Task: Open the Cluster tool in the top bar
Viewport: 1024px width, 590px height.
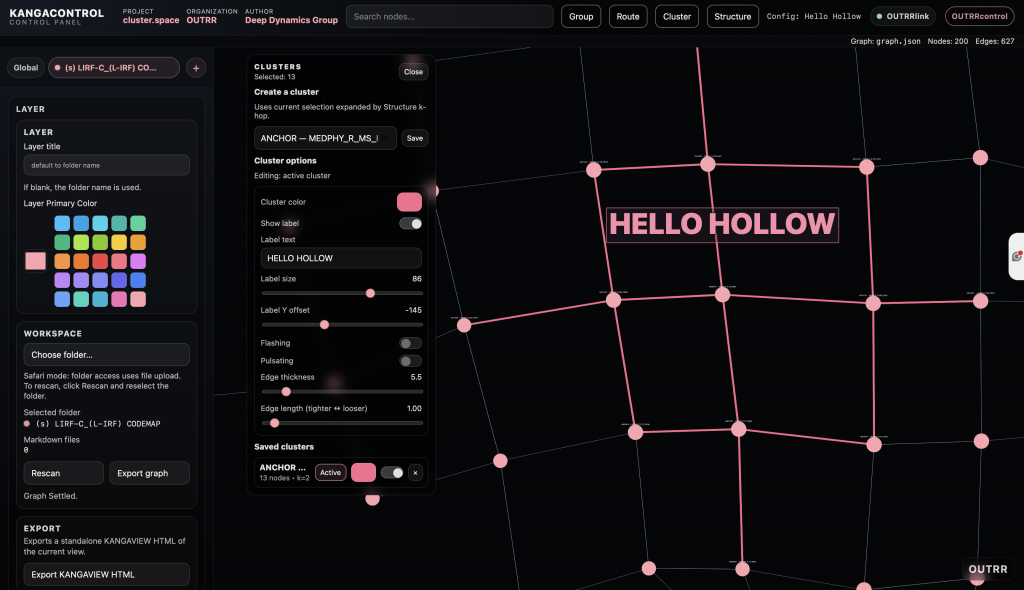Action: (x=677, y=17)
